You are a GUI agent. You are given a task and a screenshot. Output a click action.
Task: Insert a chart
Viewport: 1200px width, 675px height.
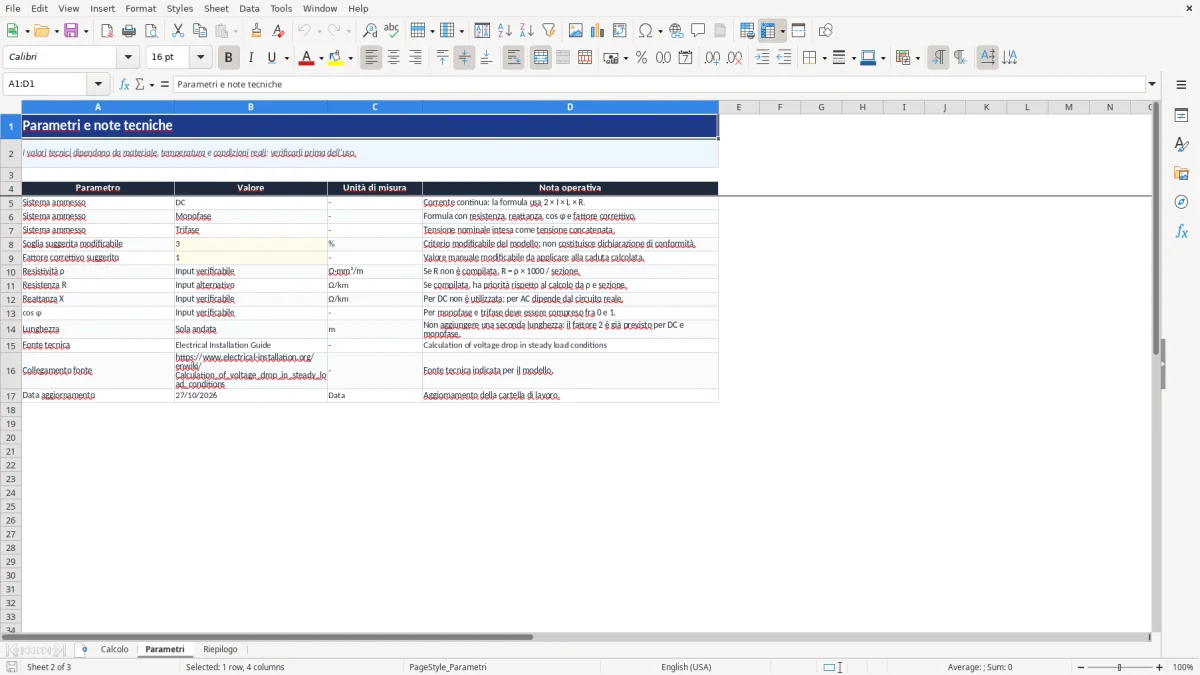point(598,31)
